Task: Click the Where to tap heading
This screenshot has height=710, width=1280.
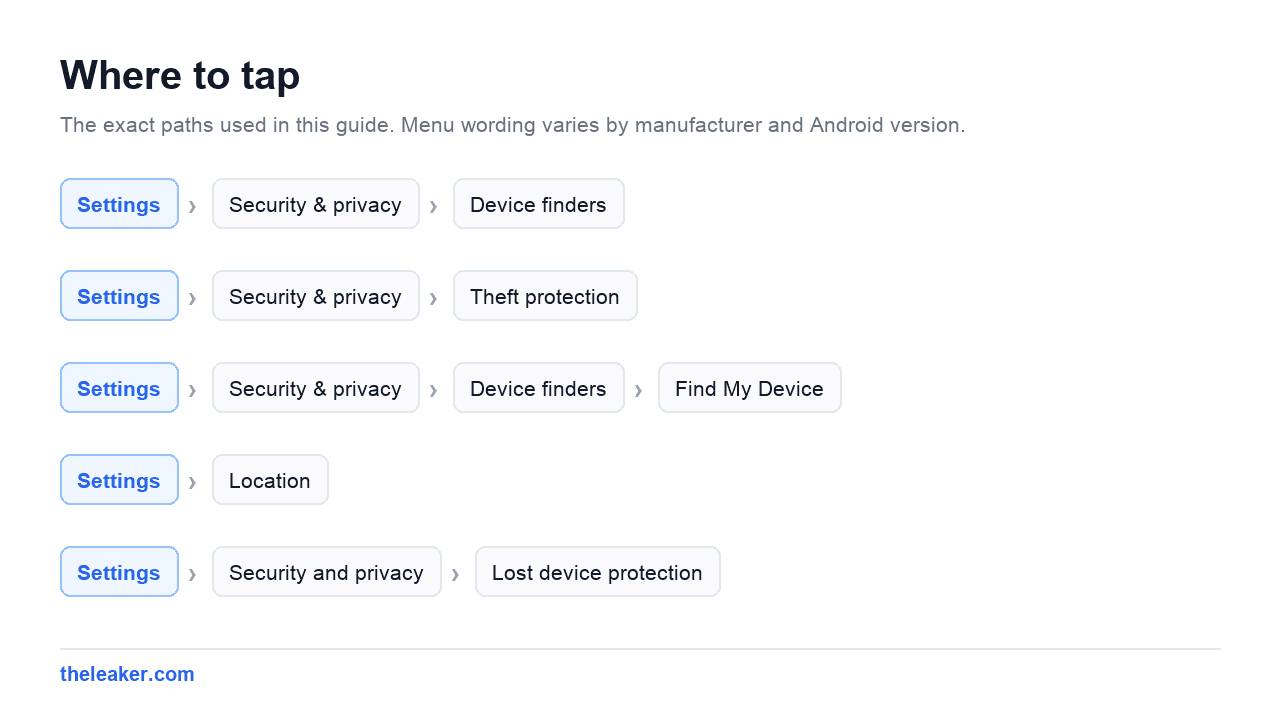Action: click(x=180, y=75)
